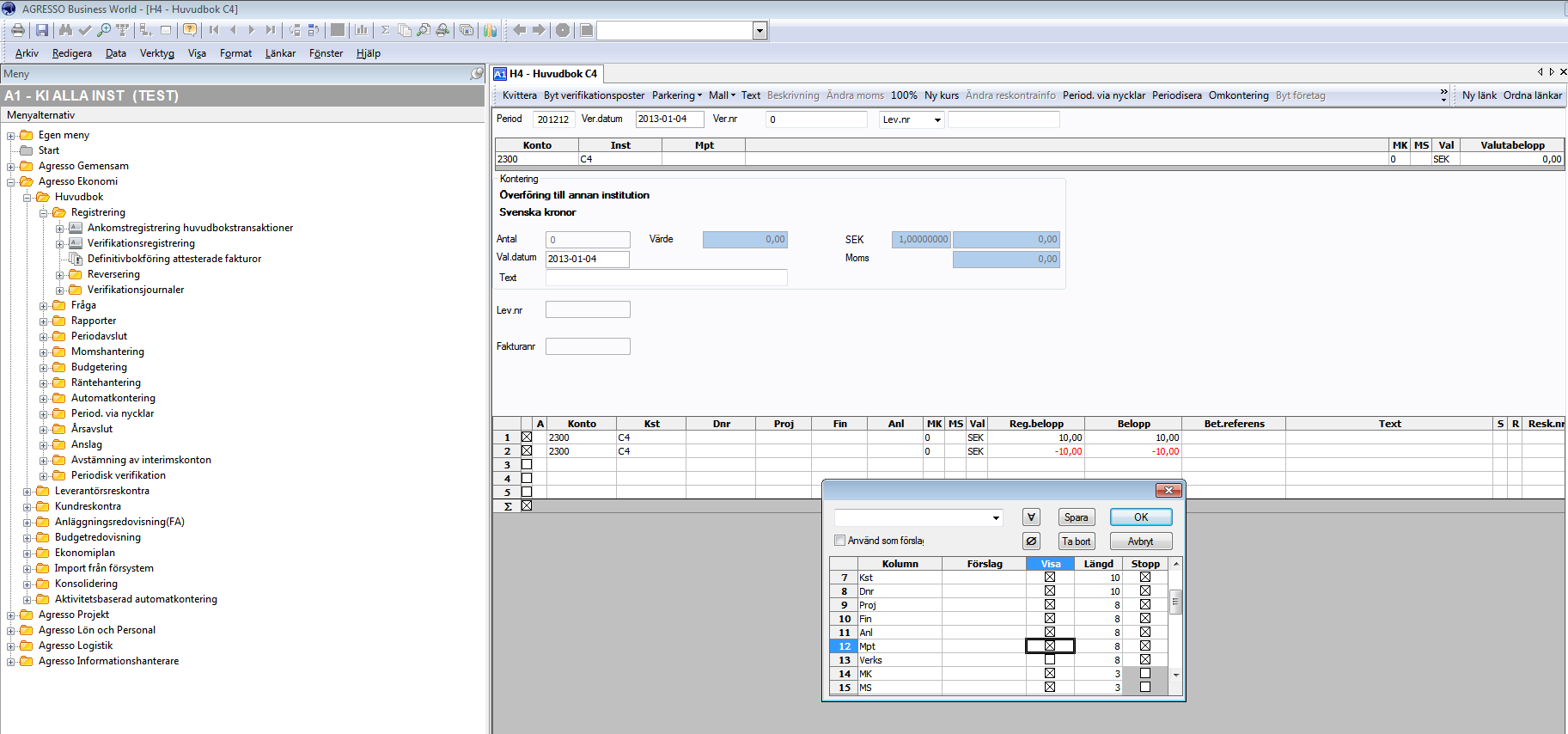Go to previous record arrow
Screen dimensions: 1568x734
(x=233, y=30)
